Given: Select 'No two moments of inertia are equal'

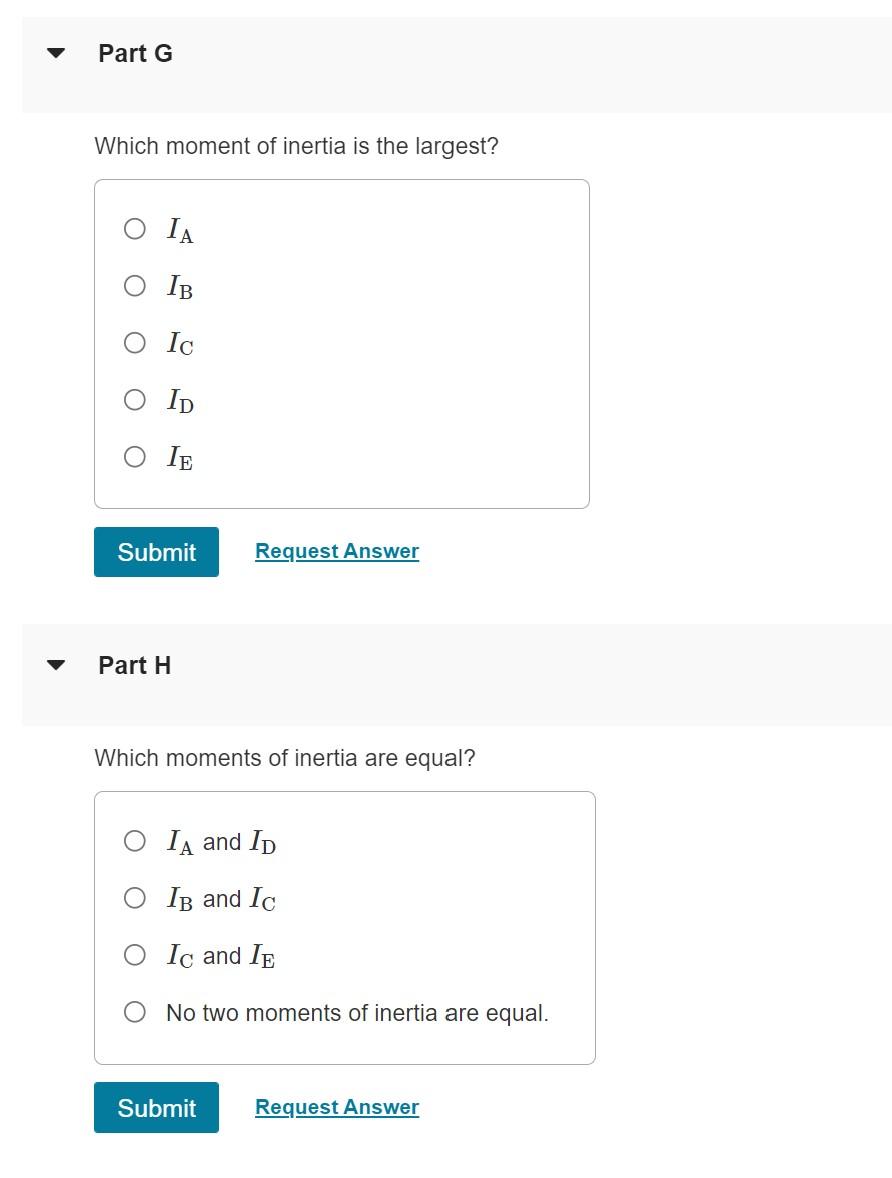Looking at the screenshot, I should pyautogui.click(x=134, y=1011).
